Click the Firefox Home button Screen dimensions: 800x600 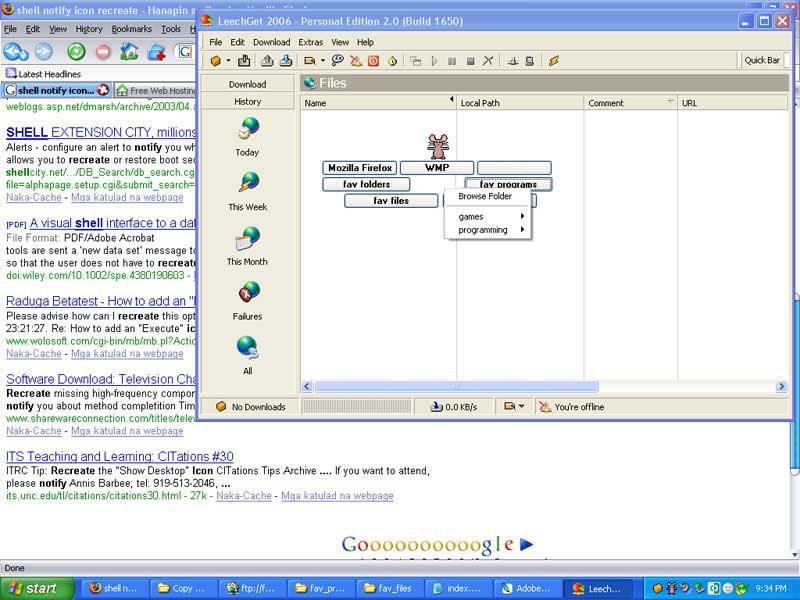130,52
